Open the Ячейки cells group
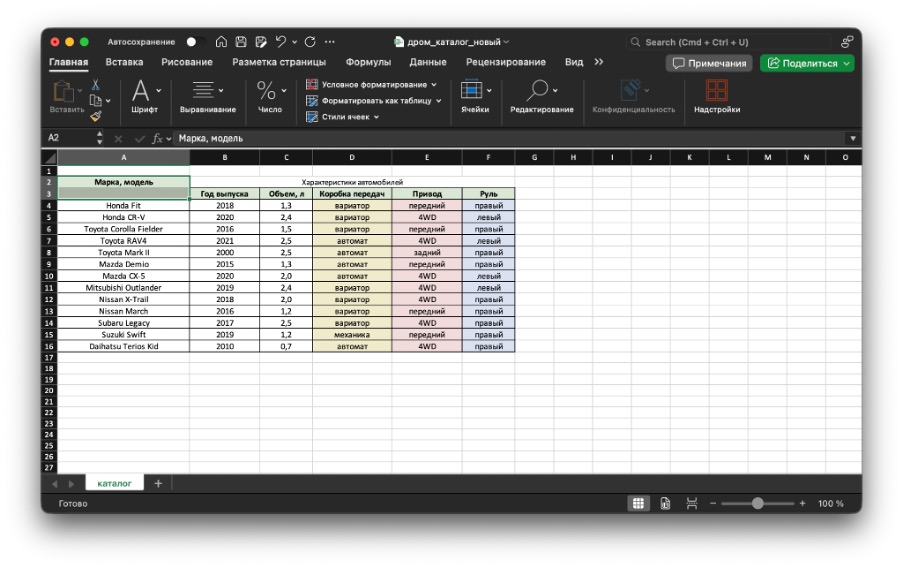The height and width of the screenshot is (568, 904). (475, 96)
